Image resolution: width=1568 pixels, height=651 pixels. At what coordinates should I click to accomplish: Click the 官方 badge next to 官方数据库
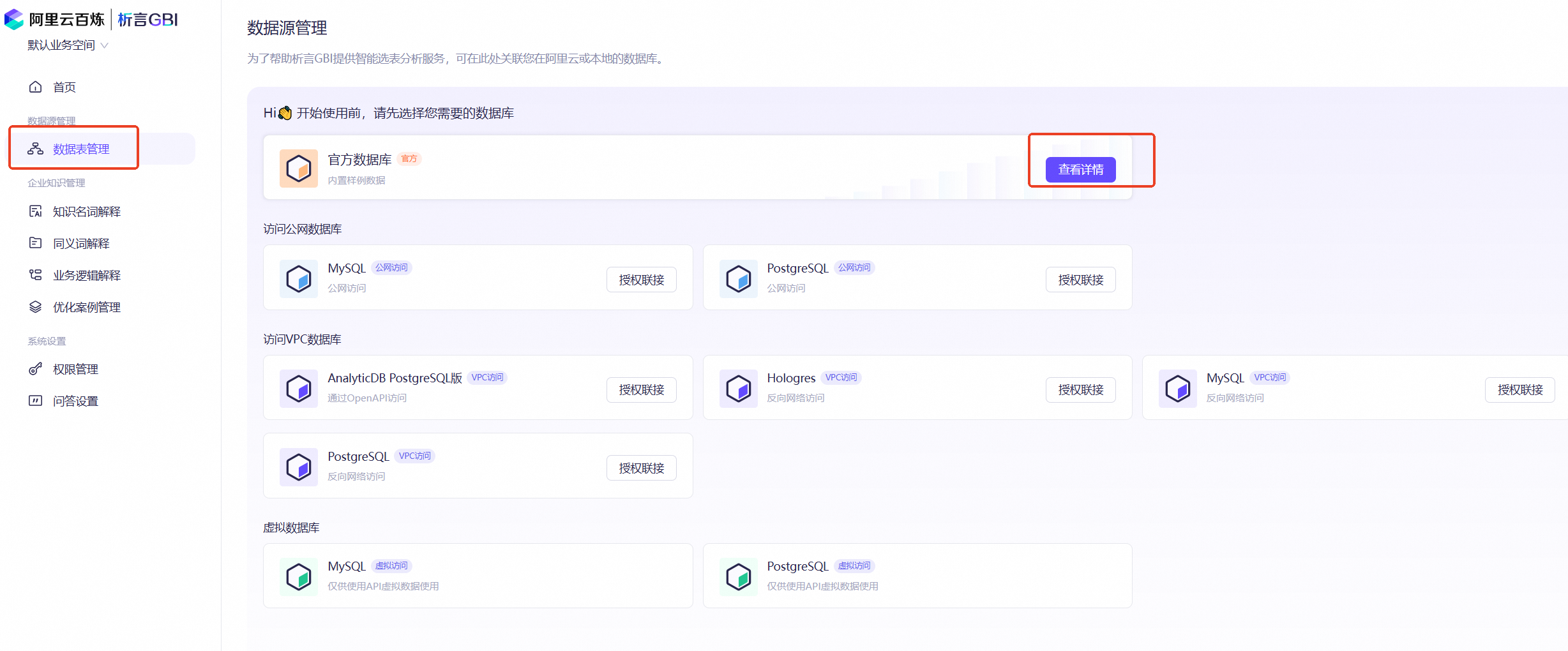pyautogui.click(x=409, y=159)
